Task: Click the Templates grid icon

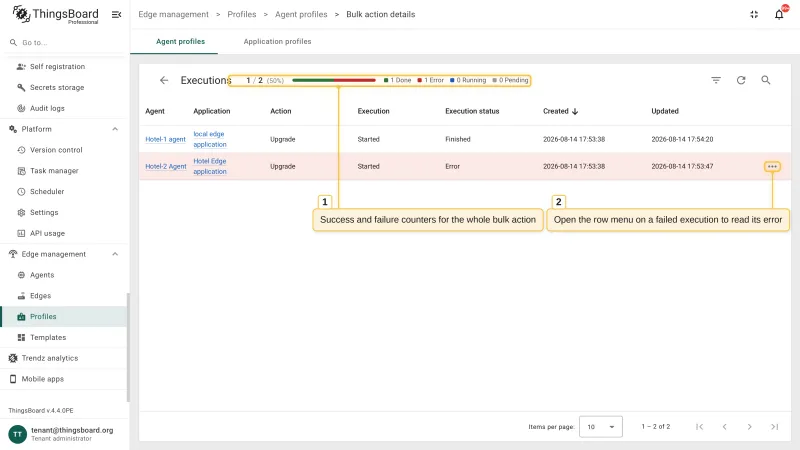Action: pos(21,338)
